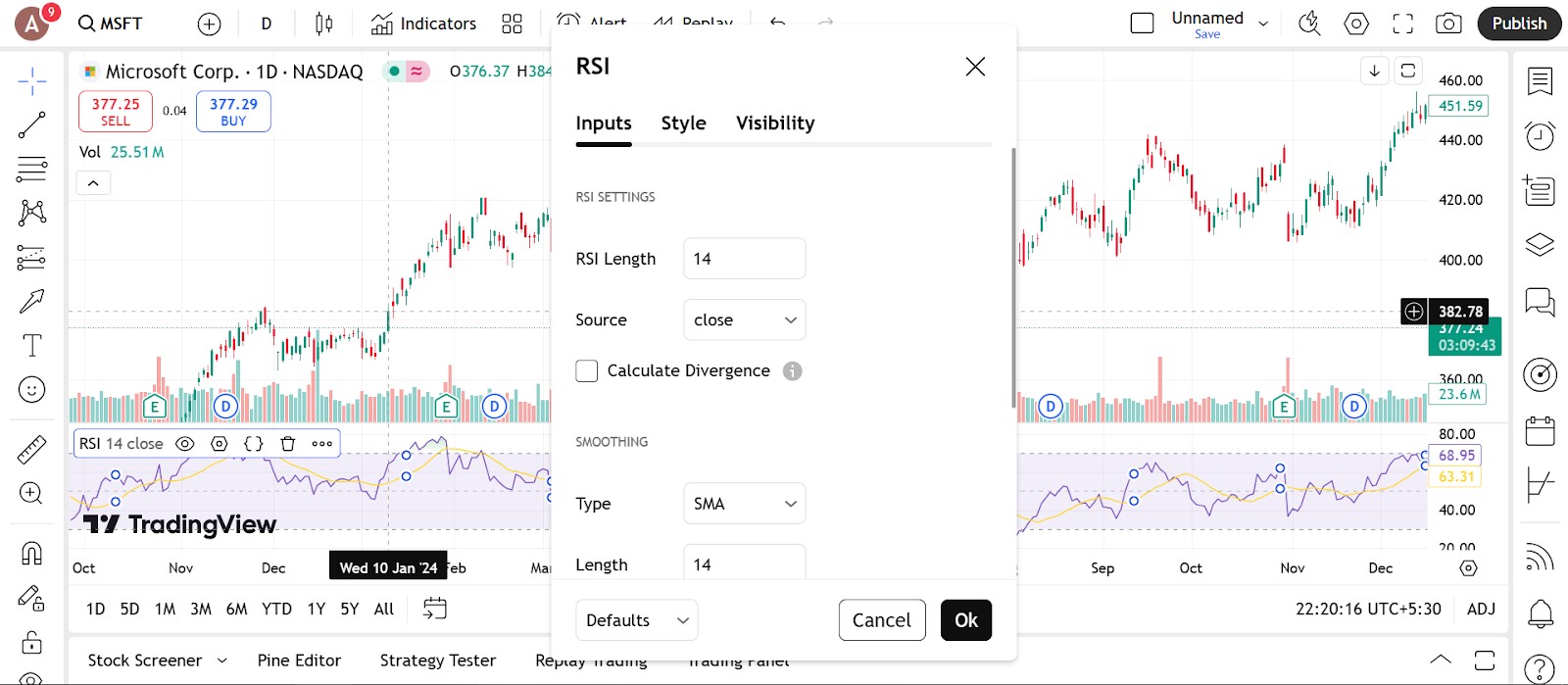The image size is (1568, 685).
Task: Select the ruler measure tool
Action: click(31, 449)
